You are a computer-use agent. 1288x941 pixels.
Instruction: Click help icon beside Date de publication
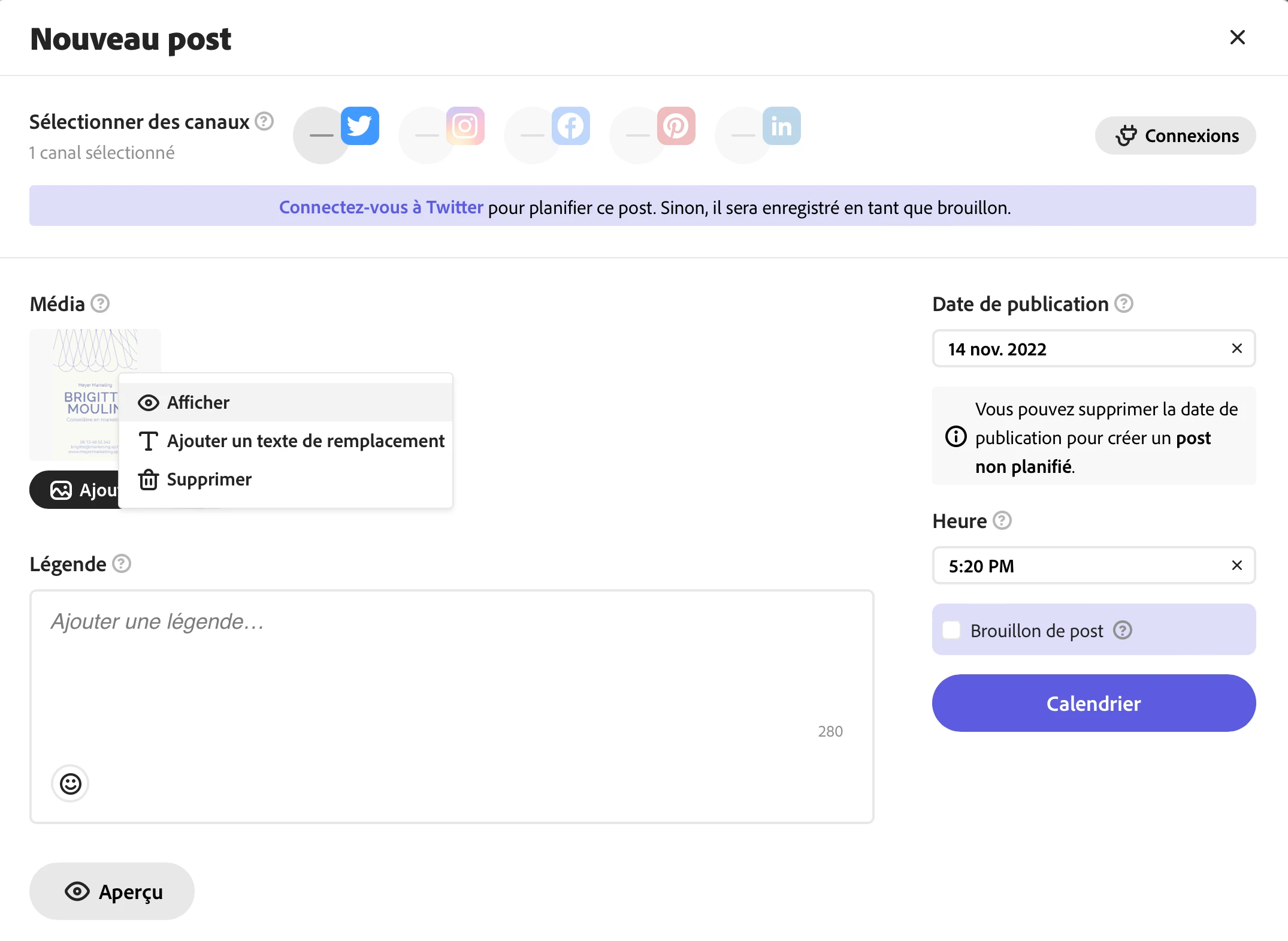tap(1123, 304)
